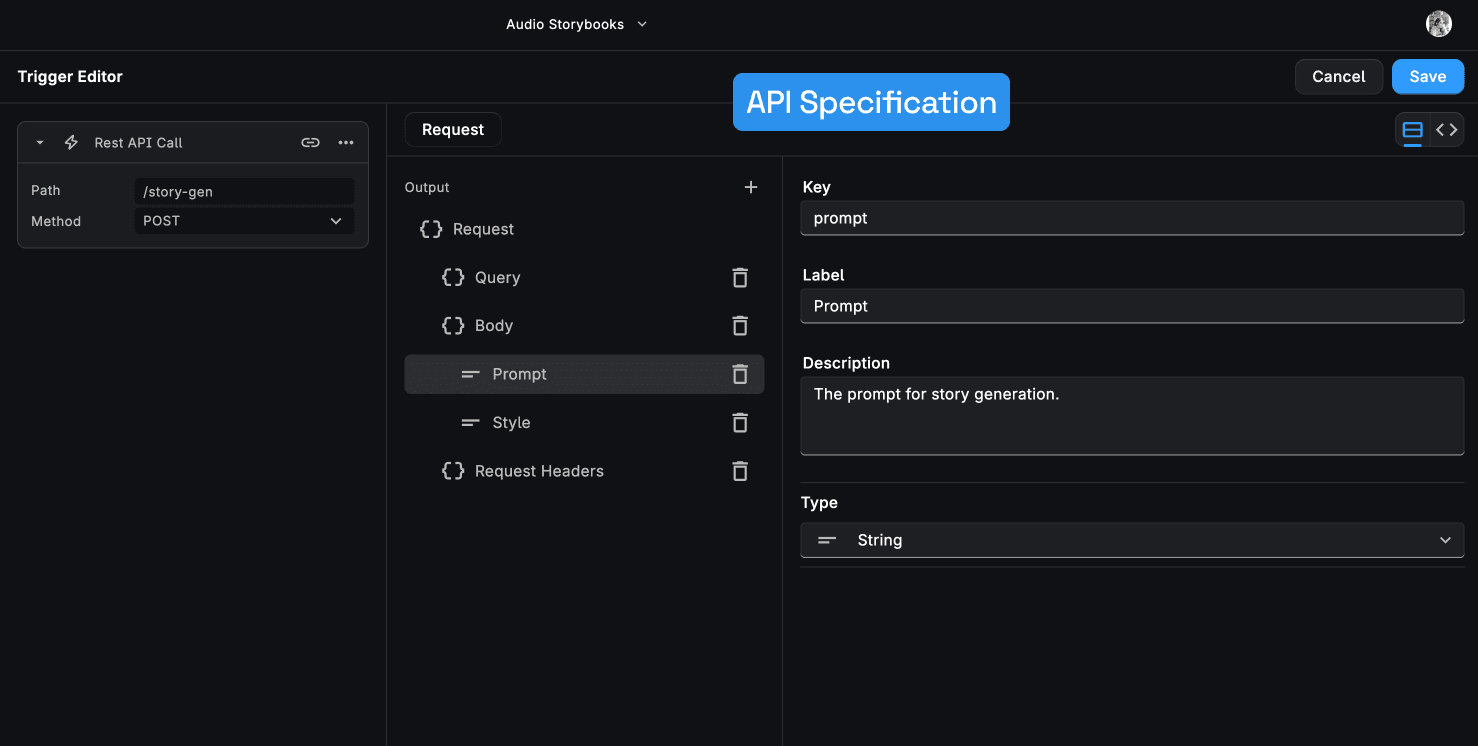Image resolution: width=1478 pixels, height=746 pixels.
Task: Open the user profile avatar
Action: point(1438,24)
